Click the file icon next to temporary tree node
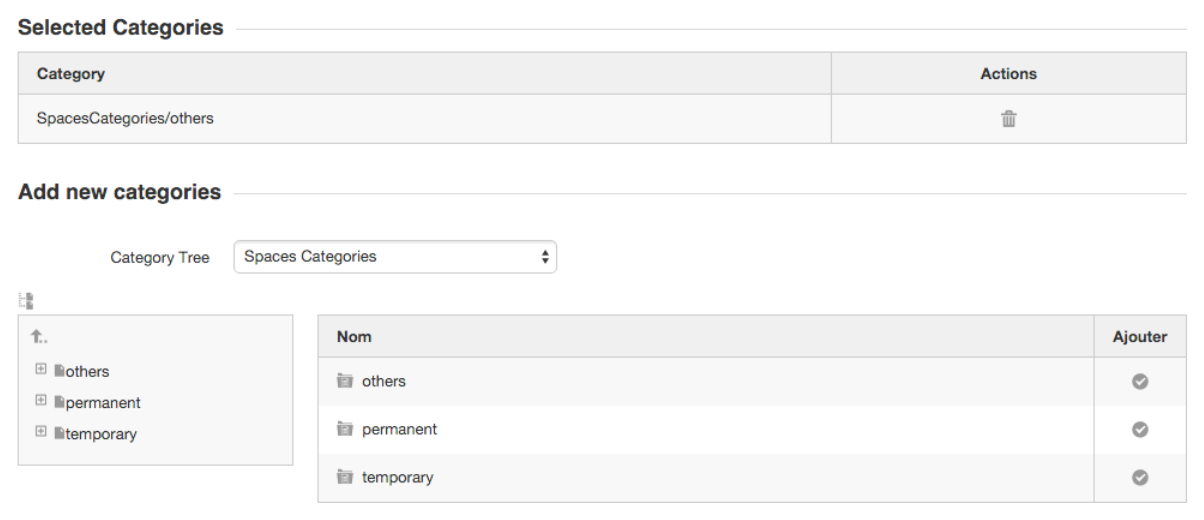The image size is (1204, 520). [x=60, y=434]
